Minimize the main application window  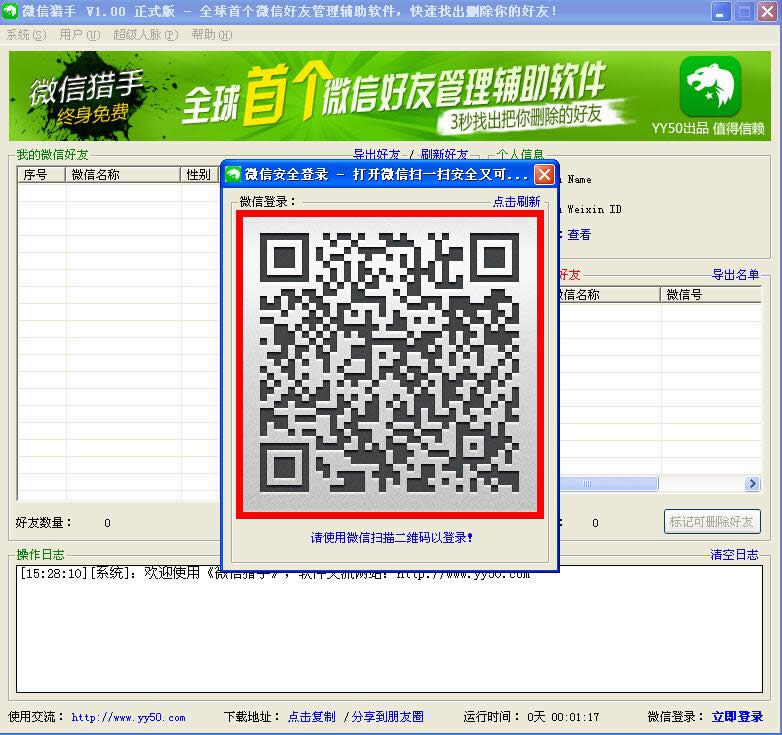pyautogui.click(x=721, y=12)
